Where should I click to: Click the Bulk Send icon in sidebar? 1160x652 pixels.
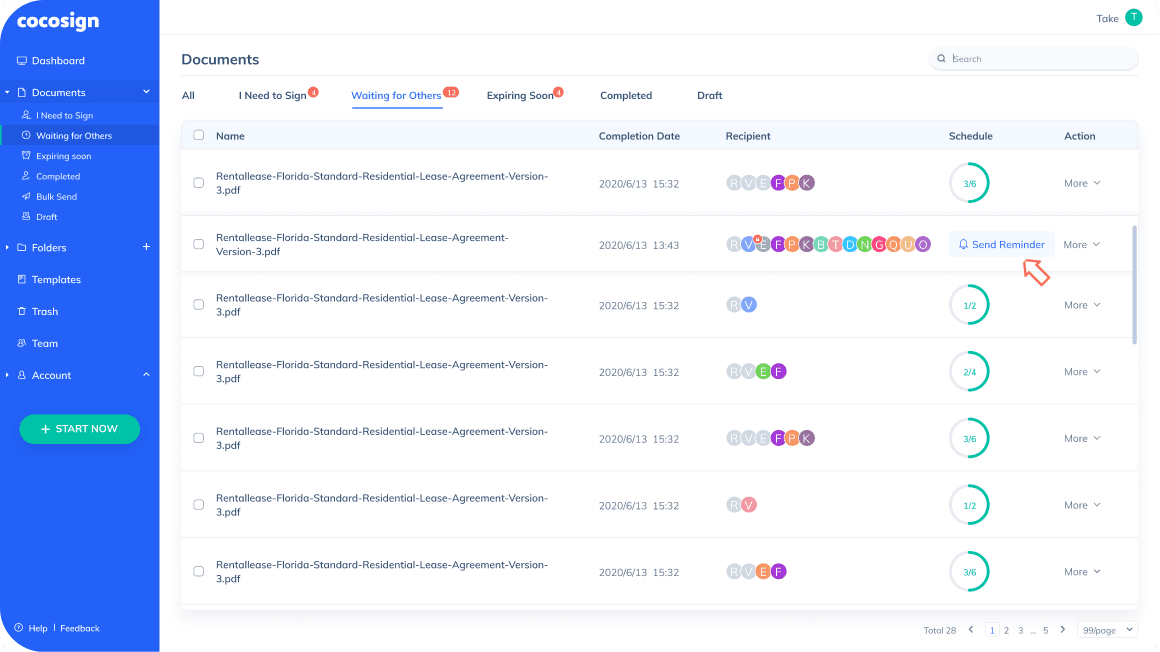[x=26, y=197]
